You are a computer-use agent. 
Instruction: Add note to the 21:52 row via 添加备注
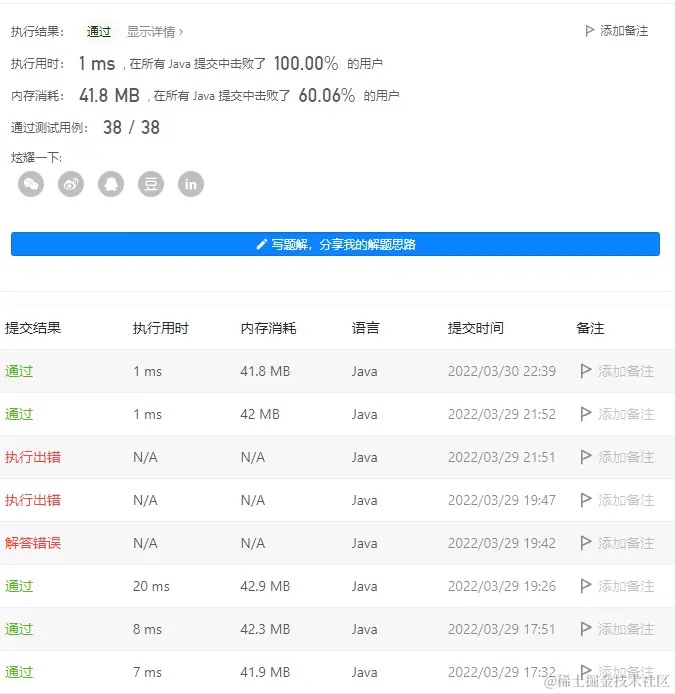tap(626, 414)
